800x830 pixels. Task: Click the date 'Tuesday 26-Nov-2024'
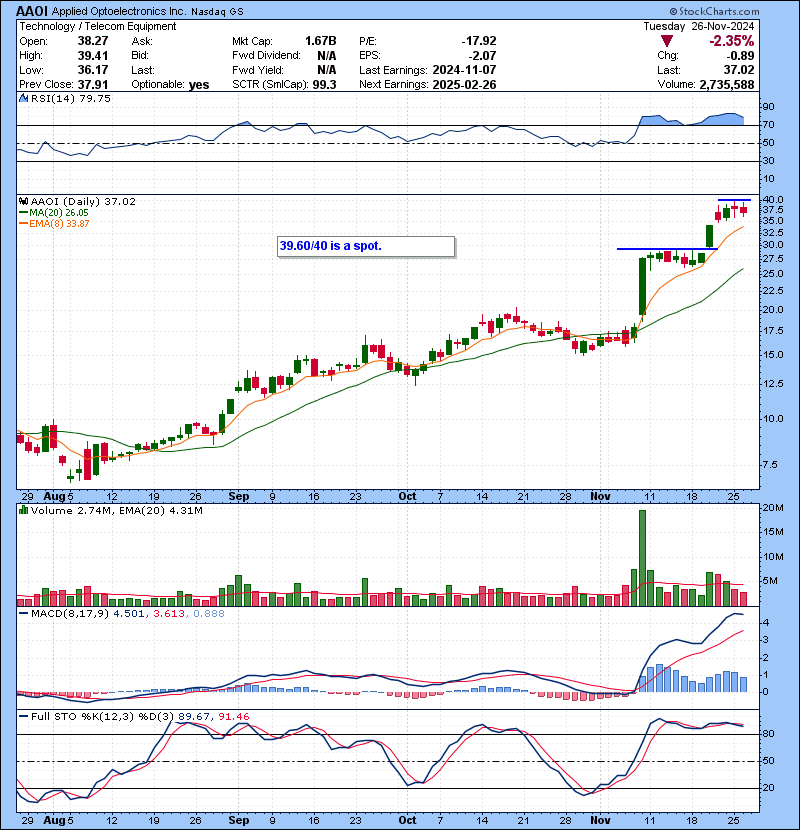point(699,26)
